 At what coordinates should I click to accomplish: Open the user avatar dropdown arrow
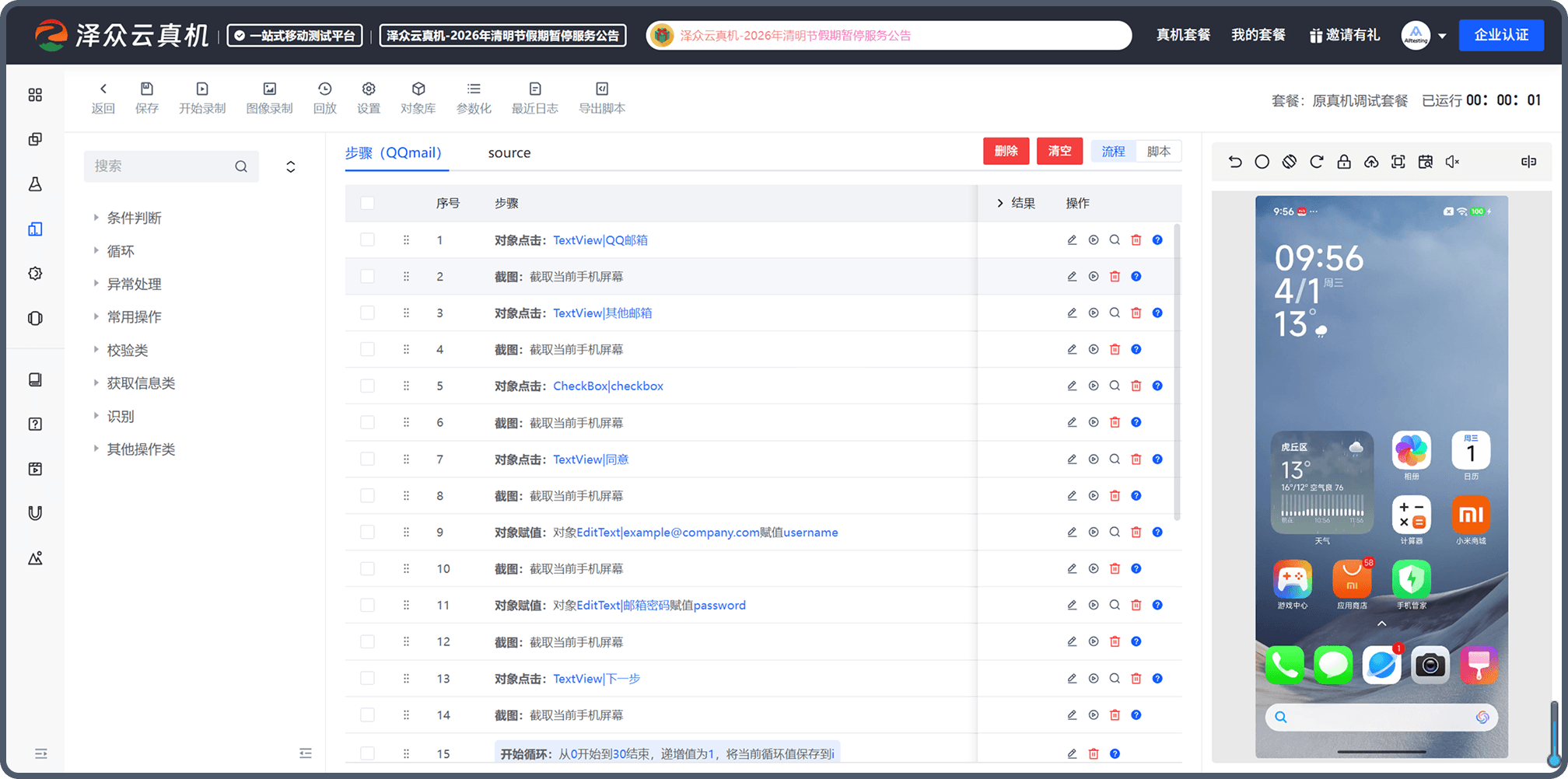(1442, 36)
